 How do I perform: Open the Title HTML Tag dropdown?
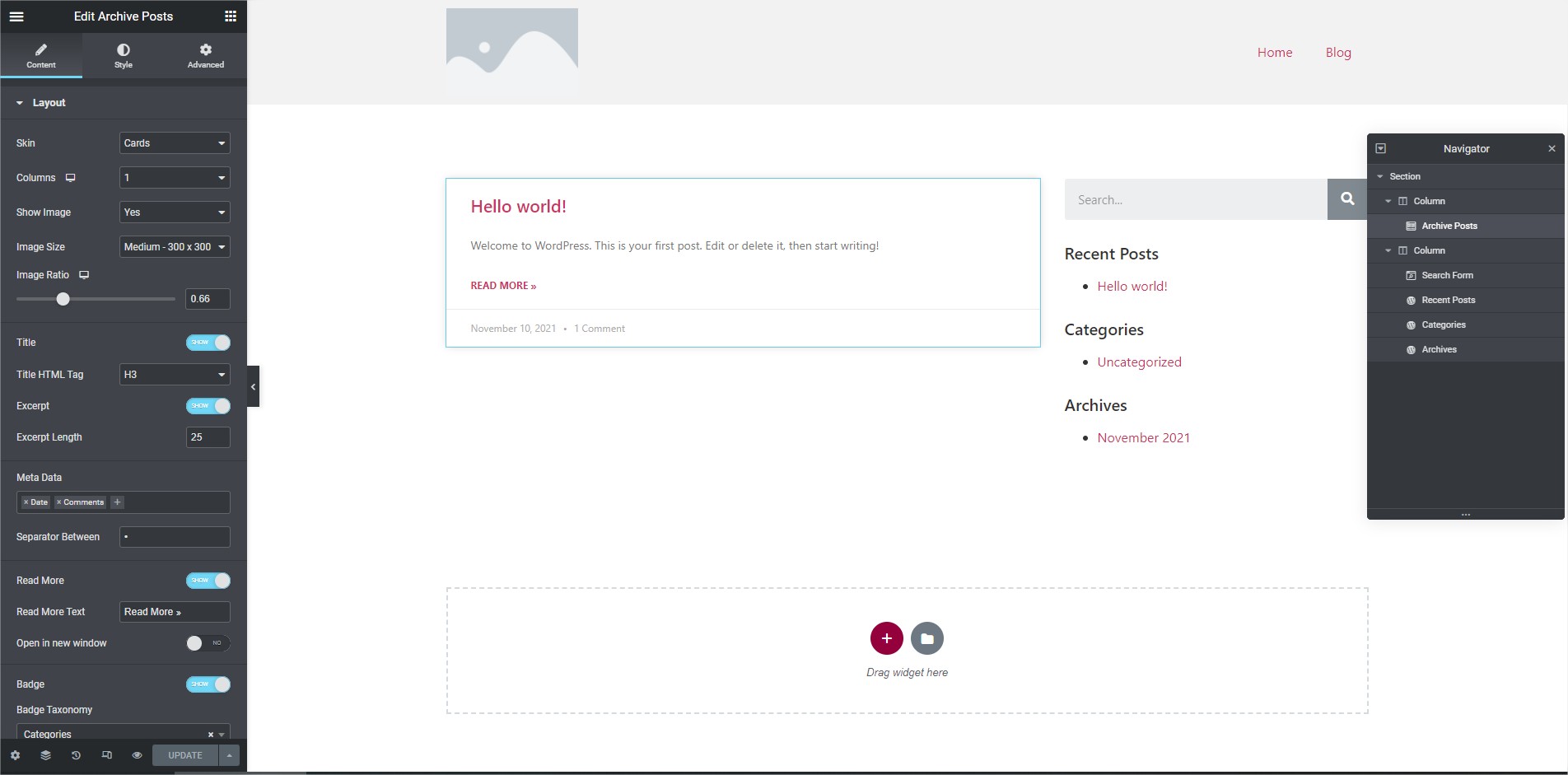[x=175, y=375]
